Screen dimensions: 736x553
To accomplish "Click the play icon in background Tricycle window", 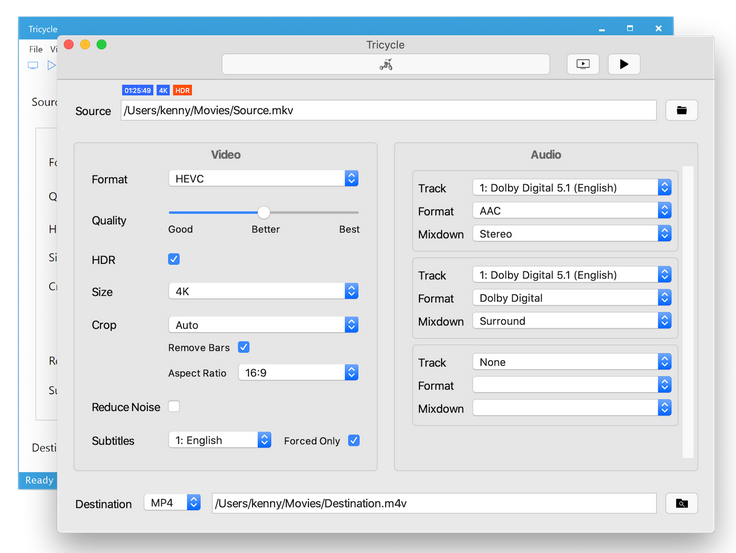I will (51, 65).
